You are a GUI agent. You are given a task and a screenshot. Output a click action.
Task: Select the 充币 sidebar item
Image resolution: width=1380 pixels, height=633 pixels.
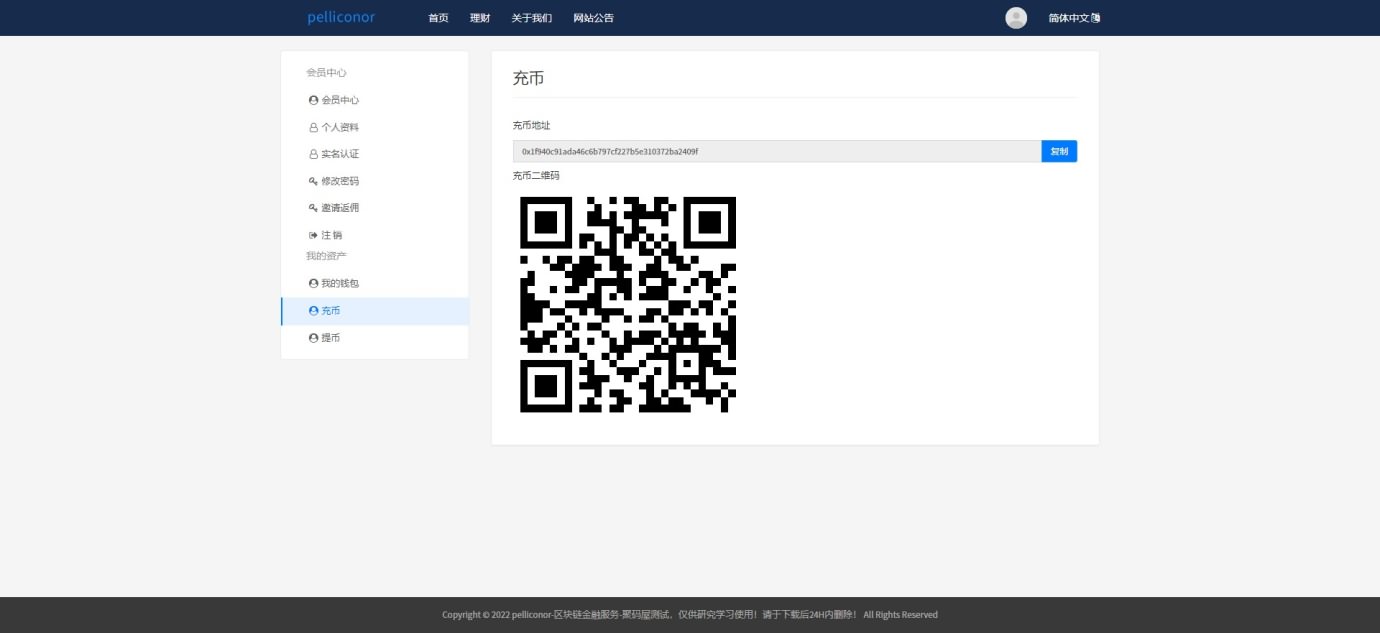click(375, 311)
